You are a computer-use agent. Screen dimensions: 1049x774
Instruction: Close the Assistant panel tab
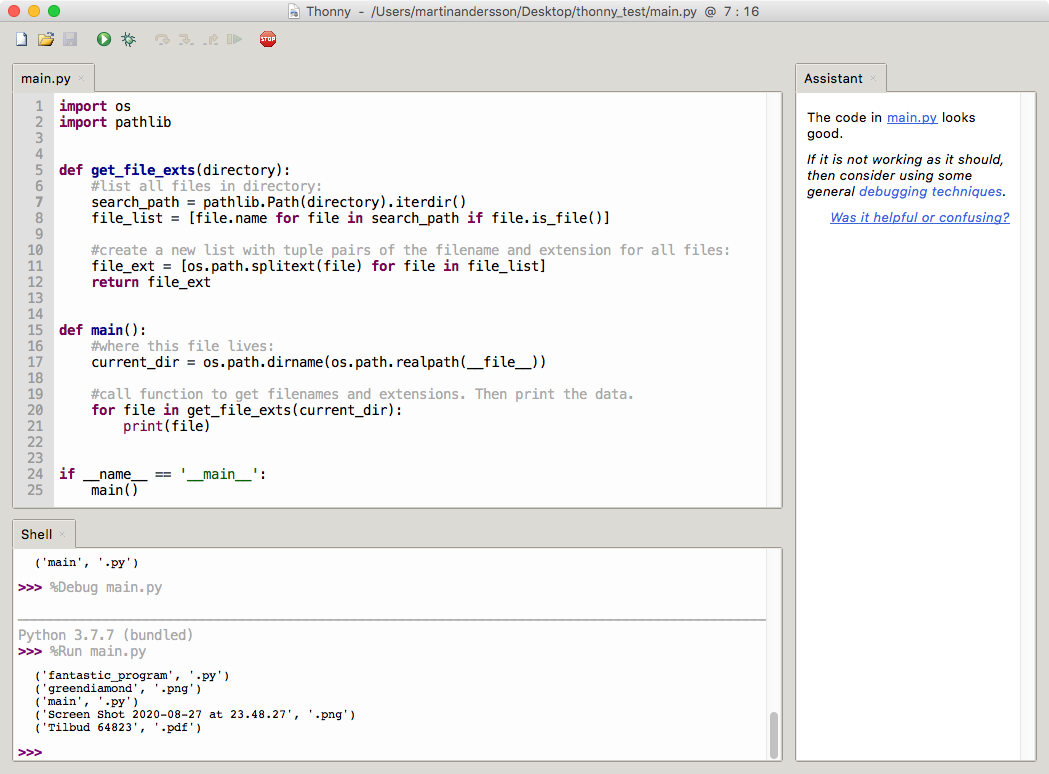873,79
